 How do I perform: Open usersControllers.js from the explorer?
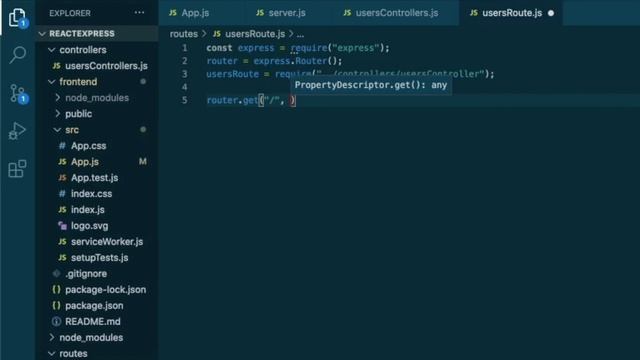pyautogui.click(x=106, y=66)
